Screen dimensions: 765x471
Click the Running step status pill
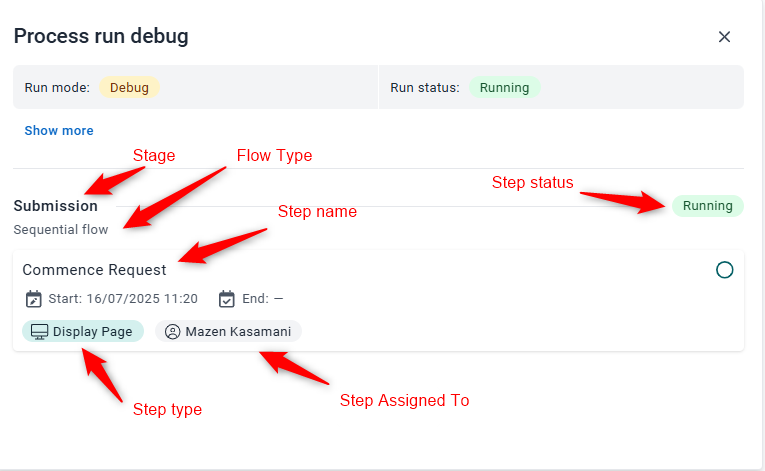coord(707,206)
